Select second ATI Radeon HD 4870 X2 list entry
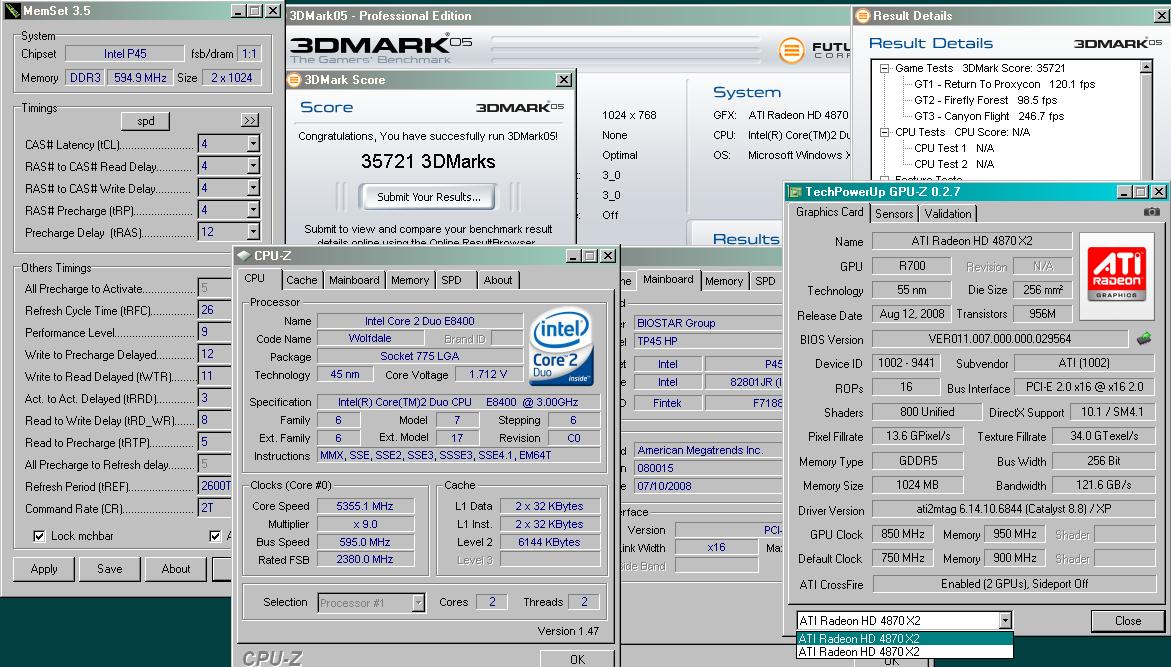1171x667 pixels. coord(904,651)
